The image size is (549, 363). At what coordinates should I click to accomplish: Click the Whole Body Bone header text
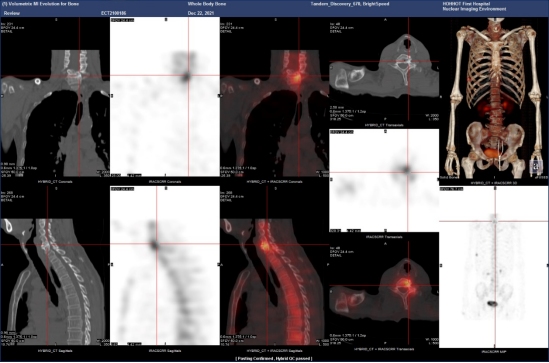pos(207,4)
